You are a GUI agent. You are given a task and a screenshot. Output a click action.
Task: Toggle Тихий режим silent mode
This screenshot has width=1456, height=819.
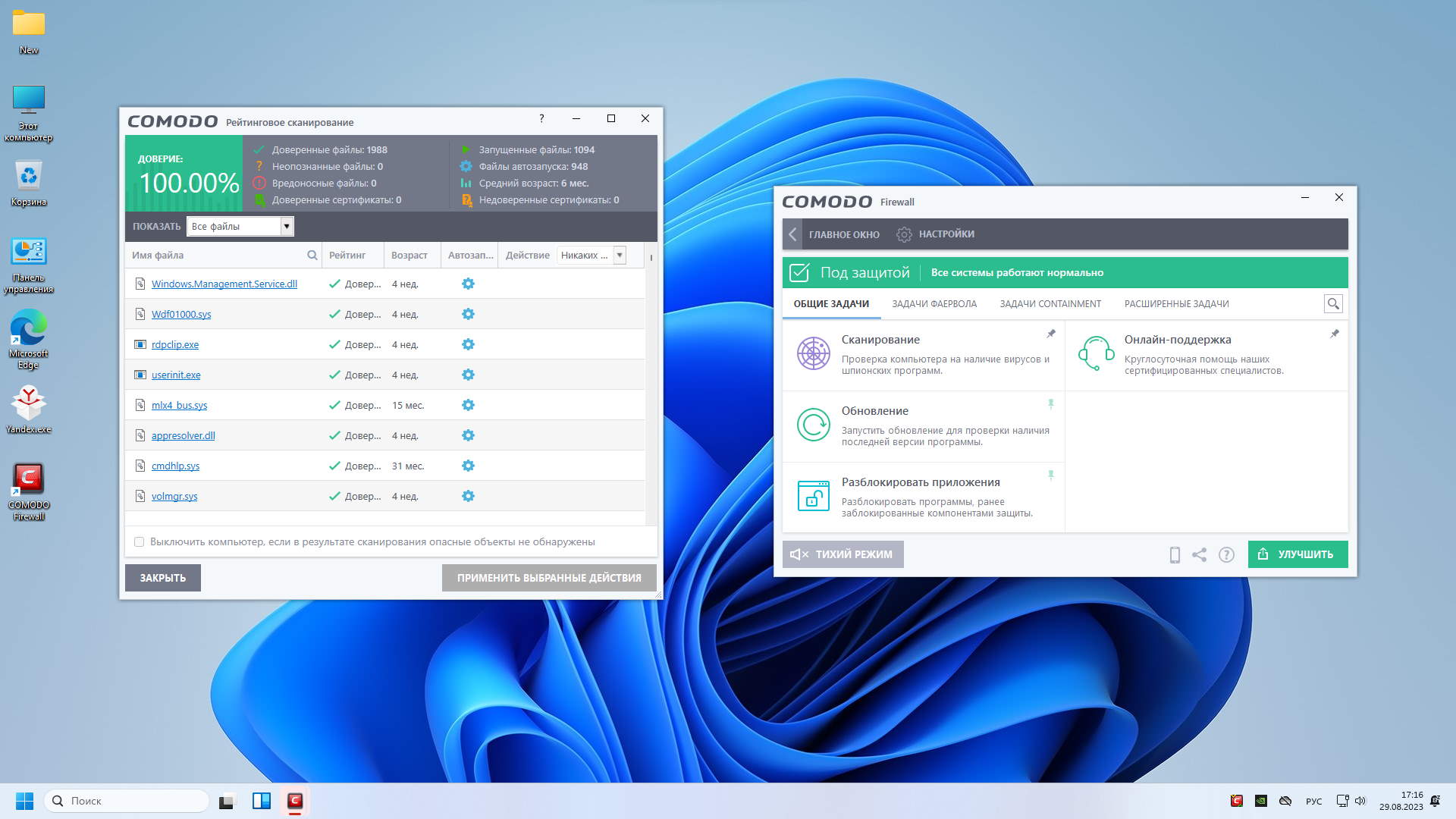pos(843,554)
